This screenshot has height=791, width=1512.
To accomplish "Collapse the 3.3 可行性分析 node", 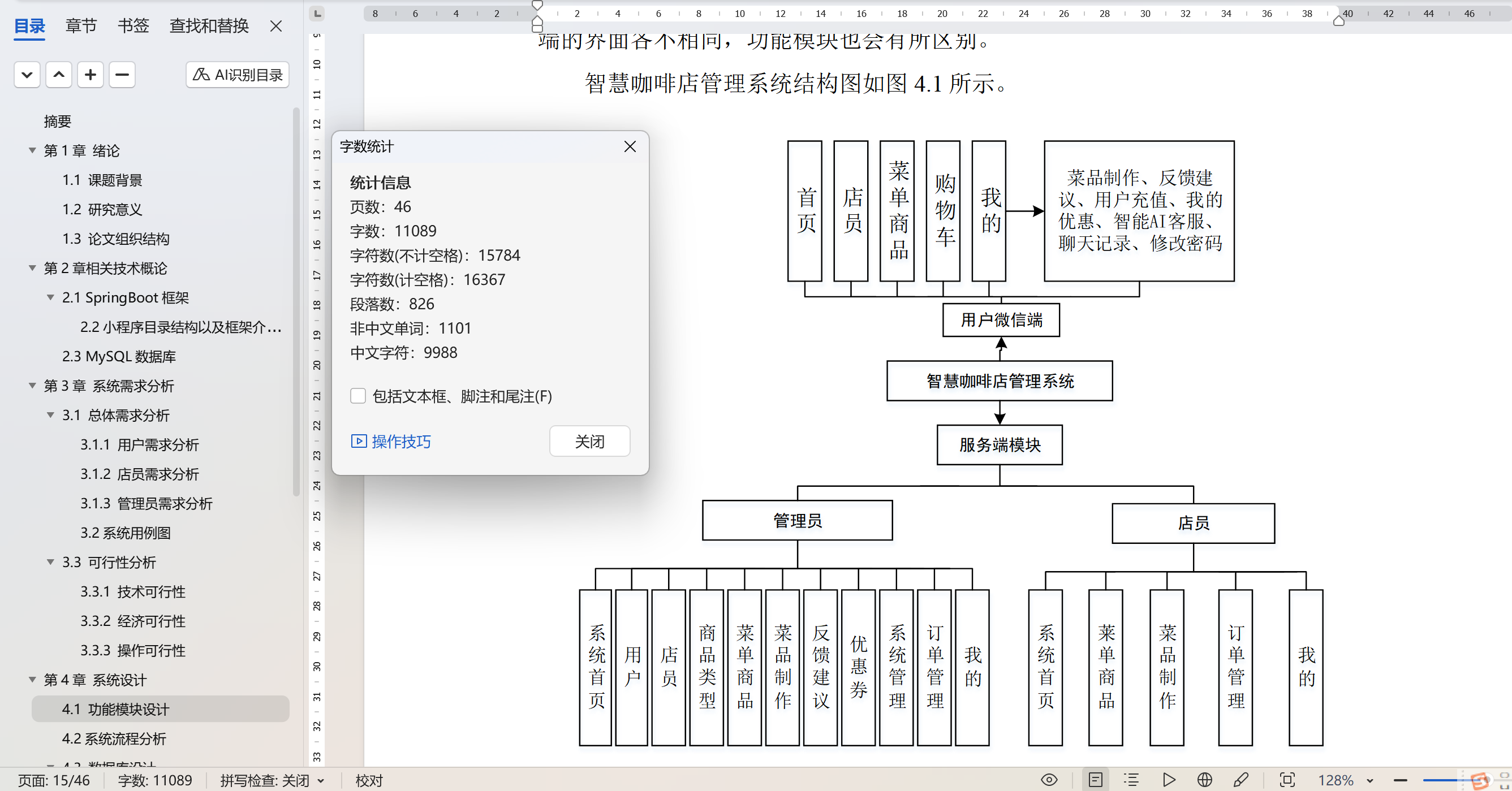I will click(x=50, y=562).
